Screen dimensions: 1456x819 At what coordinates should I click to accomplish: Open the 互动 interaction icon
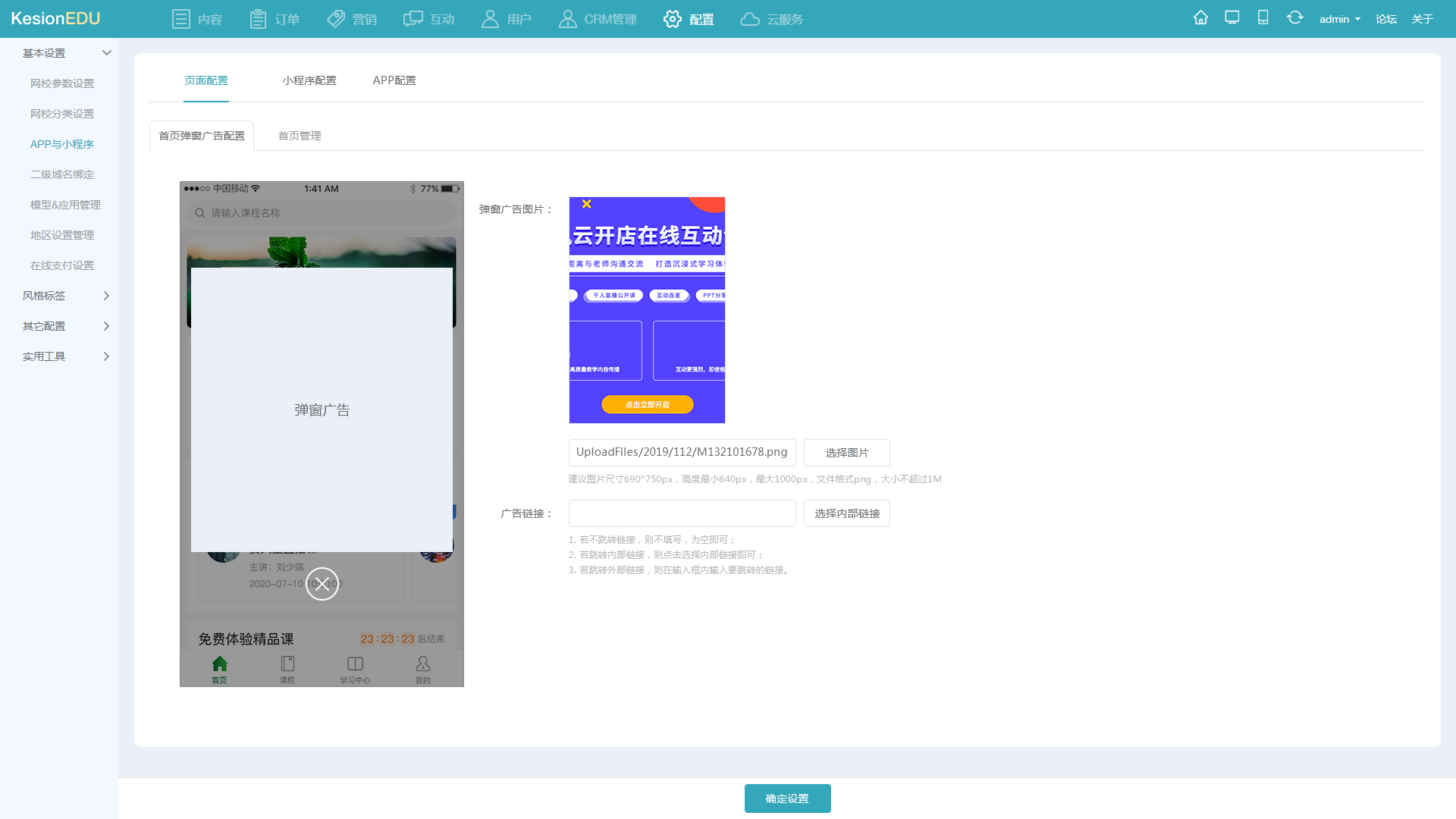412,18
